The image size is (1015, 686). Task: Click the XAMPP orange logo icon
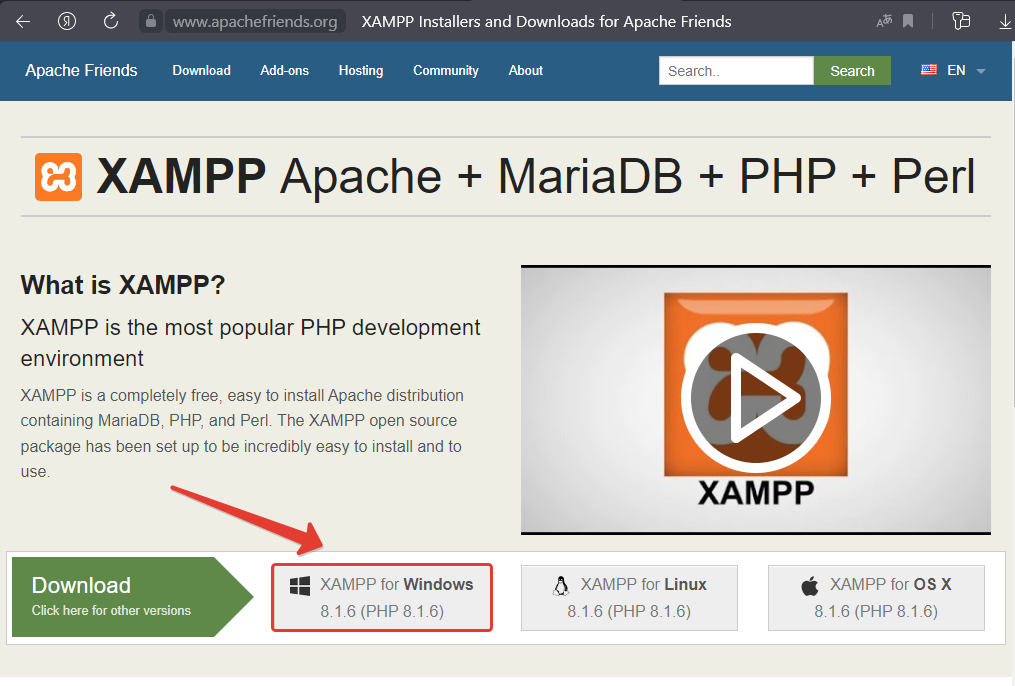click(57, 176)
